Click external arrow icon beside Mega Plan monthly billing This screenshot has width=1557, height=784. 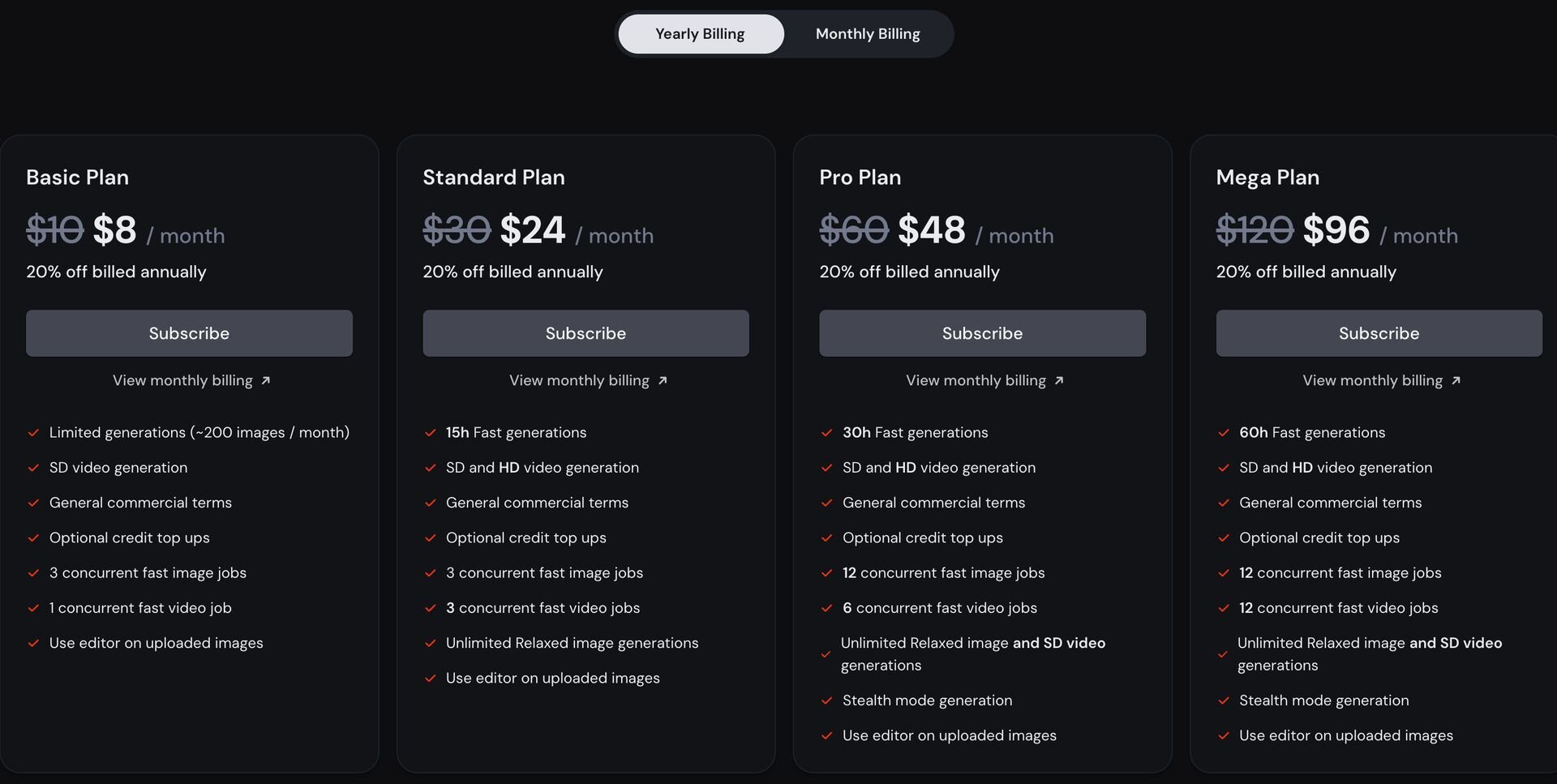coord(1456,381)
